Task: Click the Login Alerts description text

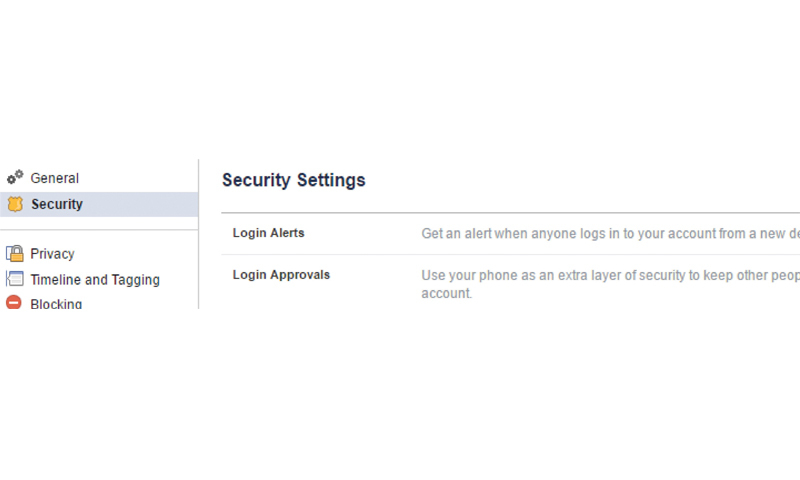Action: pos(610,234)
